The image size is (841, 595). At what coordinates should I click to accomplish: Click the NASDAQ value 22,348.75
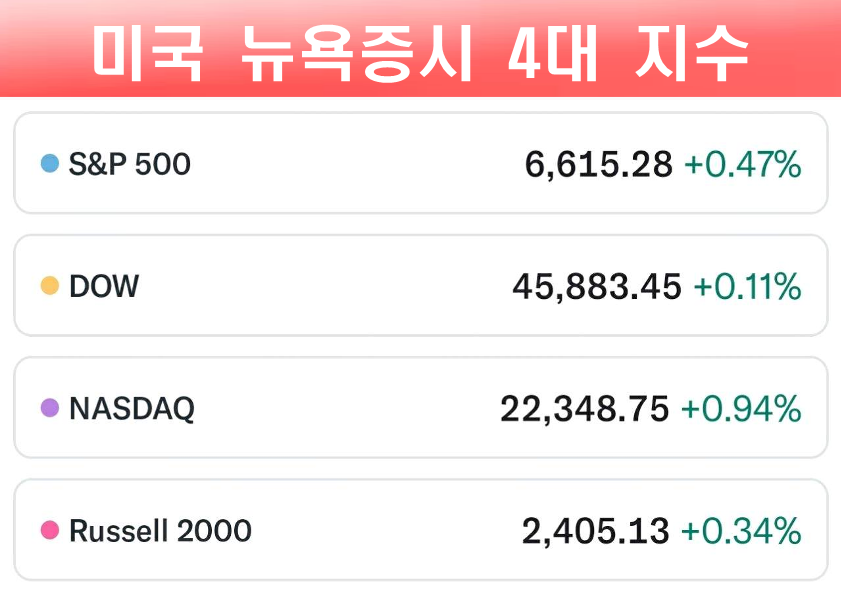click(x=585, y=409)
